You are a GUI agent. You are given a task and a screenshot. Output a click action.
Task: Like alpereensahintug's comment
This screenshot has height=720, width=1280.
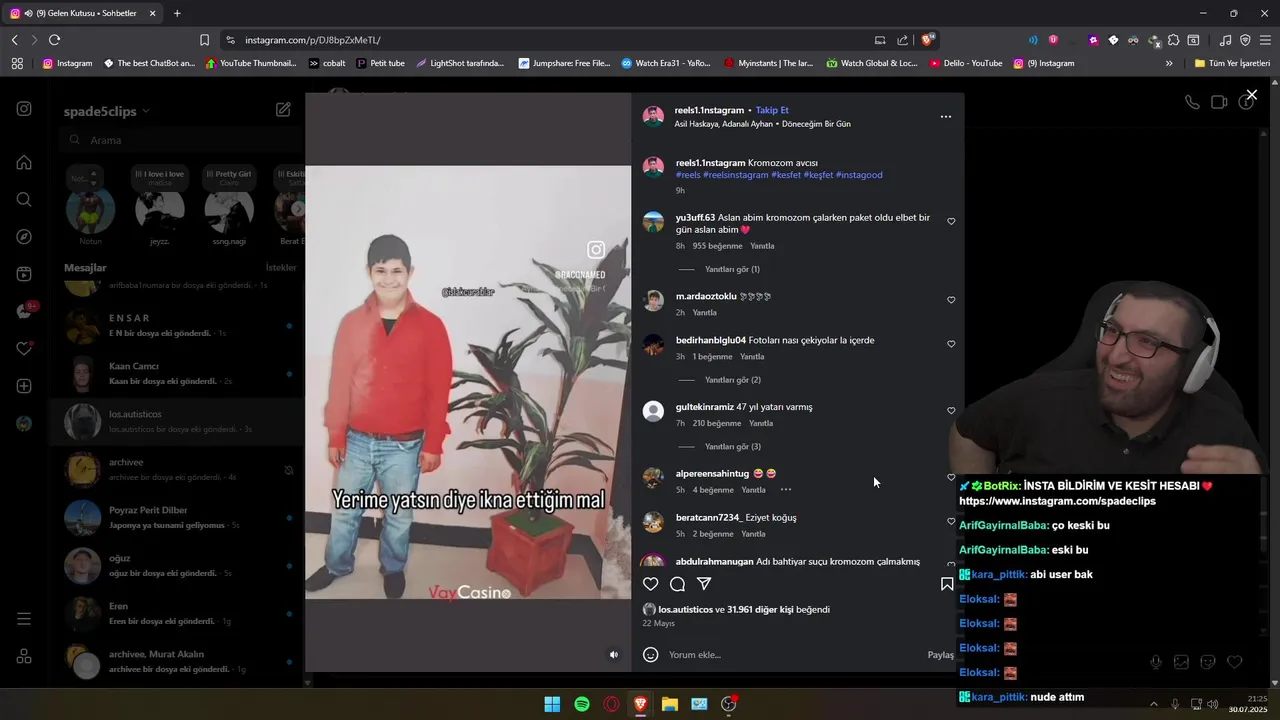click(x=951, y=477)
